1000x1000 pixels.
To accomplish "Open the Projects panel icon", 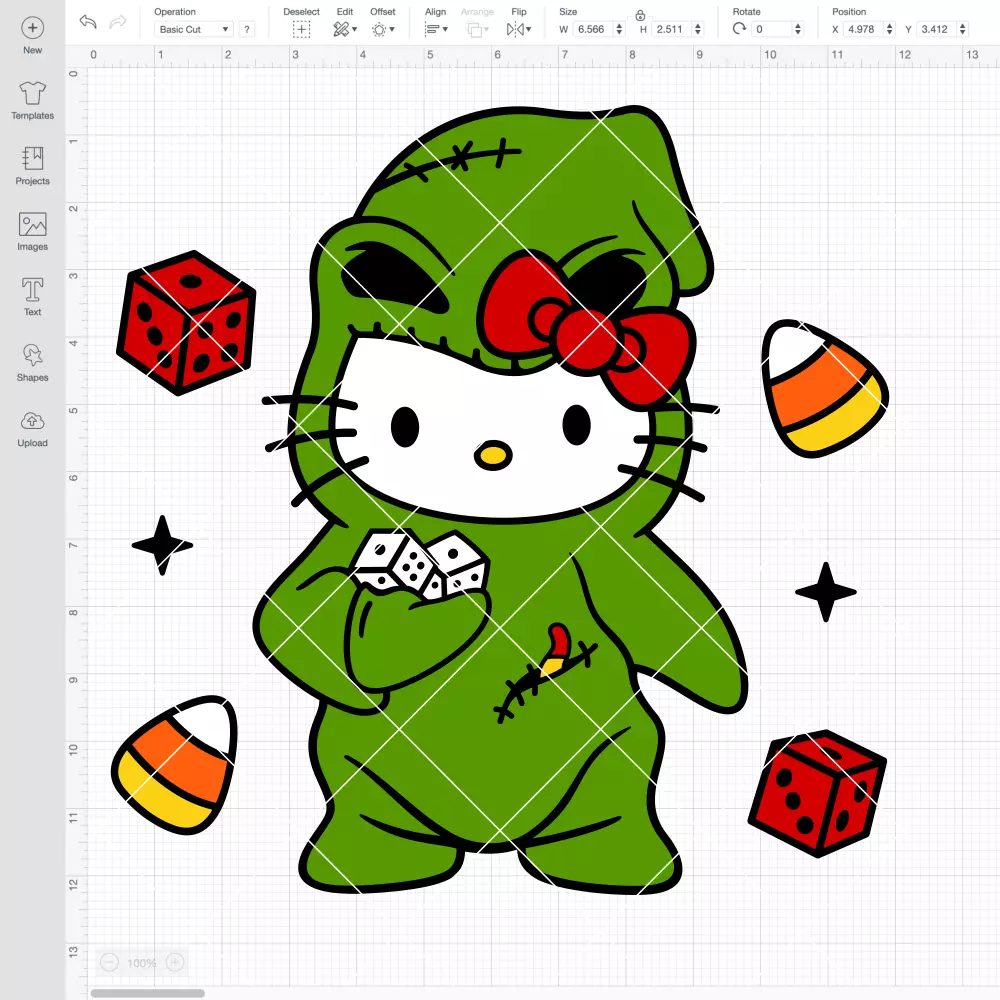I will [33, 158].
